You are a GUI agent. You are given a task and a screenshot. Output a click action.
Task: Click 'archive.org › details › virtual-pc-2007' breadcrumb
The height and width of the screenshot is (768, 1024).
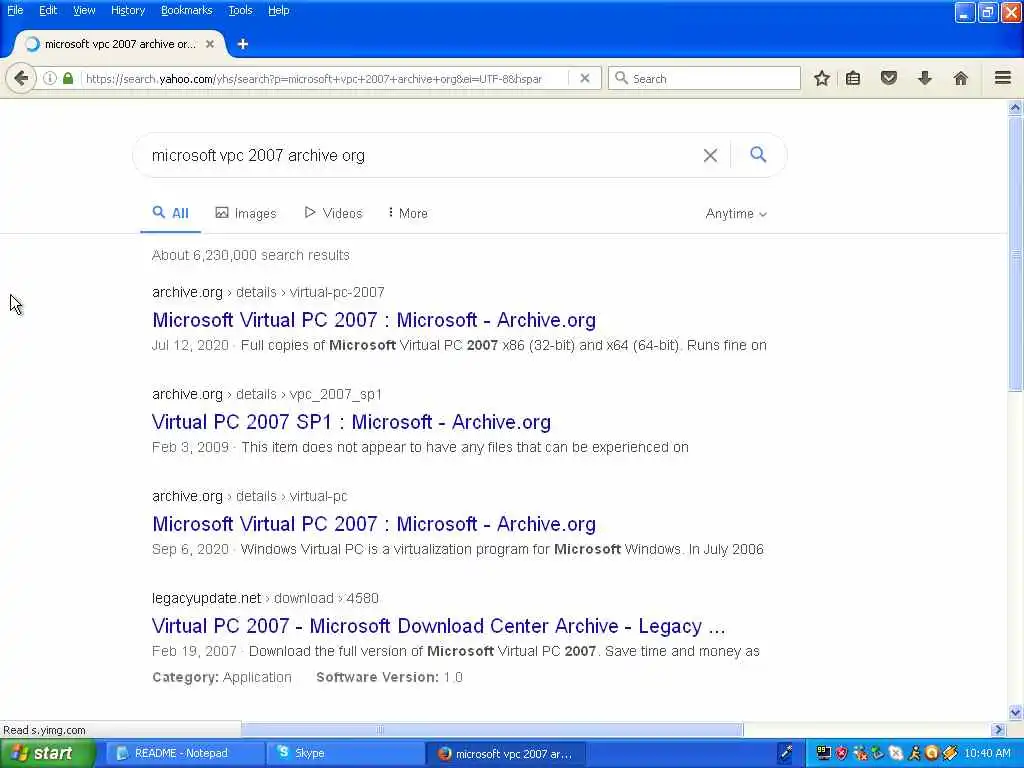click(x=268, y=292)
